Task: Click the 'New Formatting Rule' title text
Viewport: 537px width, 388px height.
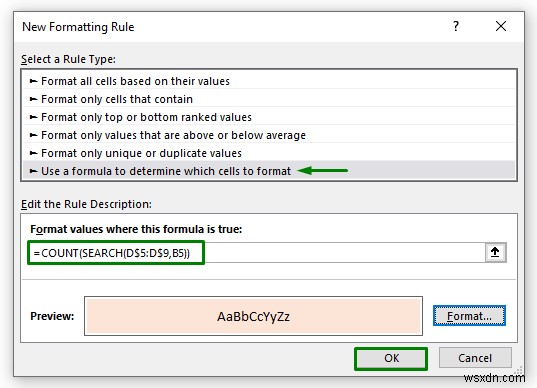Action: (78, 27)
